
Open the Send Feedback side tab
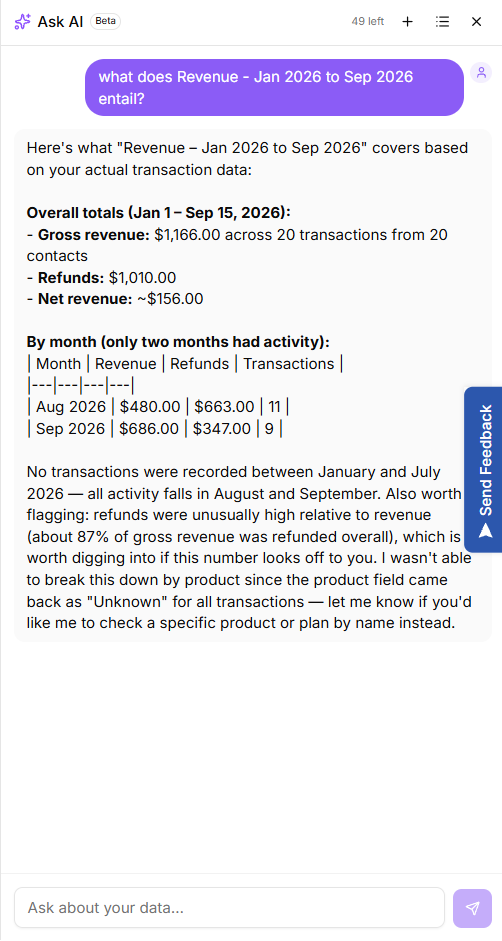tap(483, 469)
